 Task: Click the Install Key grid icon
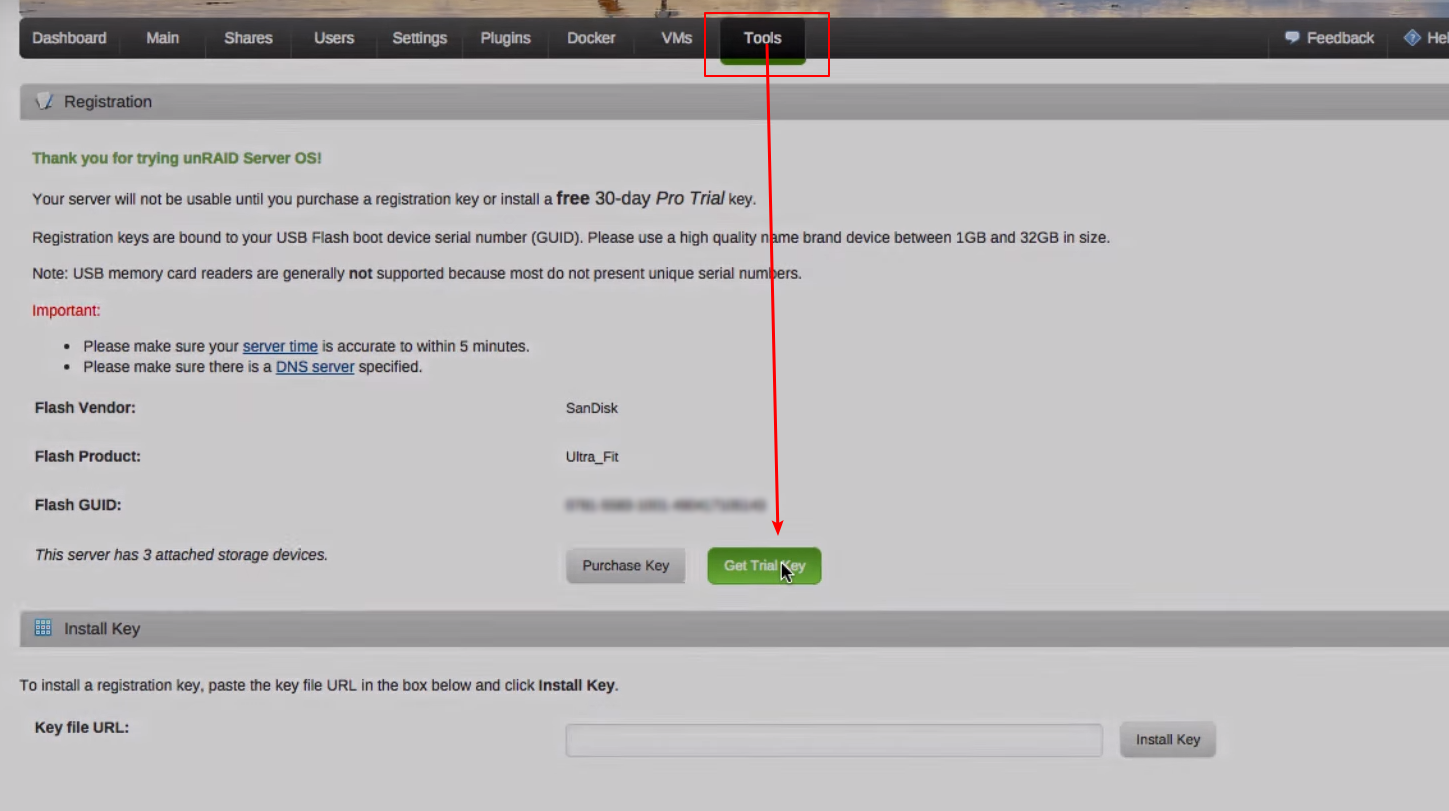pos(43,628)
